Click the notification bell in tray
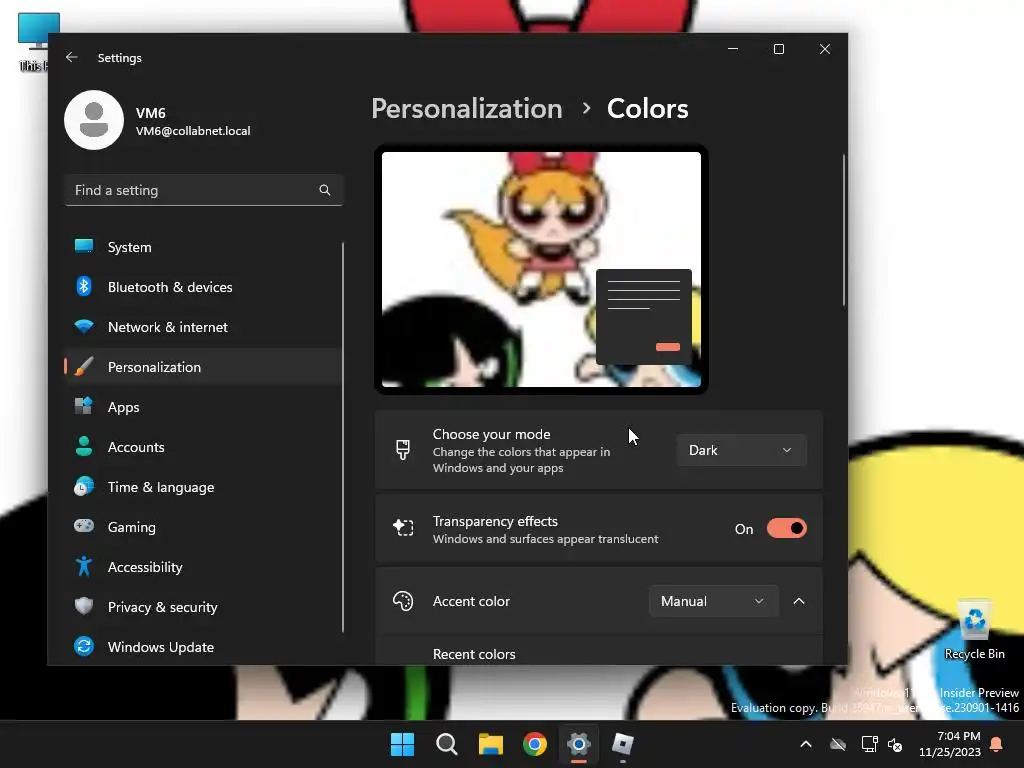The height and width of the screenshot is (768, 1024). pos(996,744)
